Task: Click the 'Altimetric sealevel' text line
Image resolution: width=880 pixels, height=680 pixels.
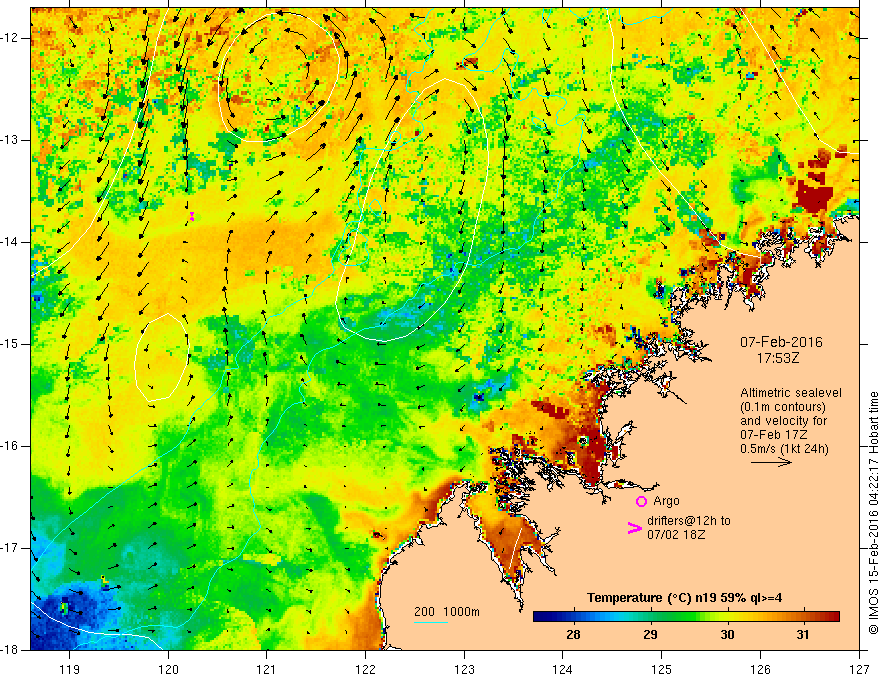Action: [x=791, y=393]
